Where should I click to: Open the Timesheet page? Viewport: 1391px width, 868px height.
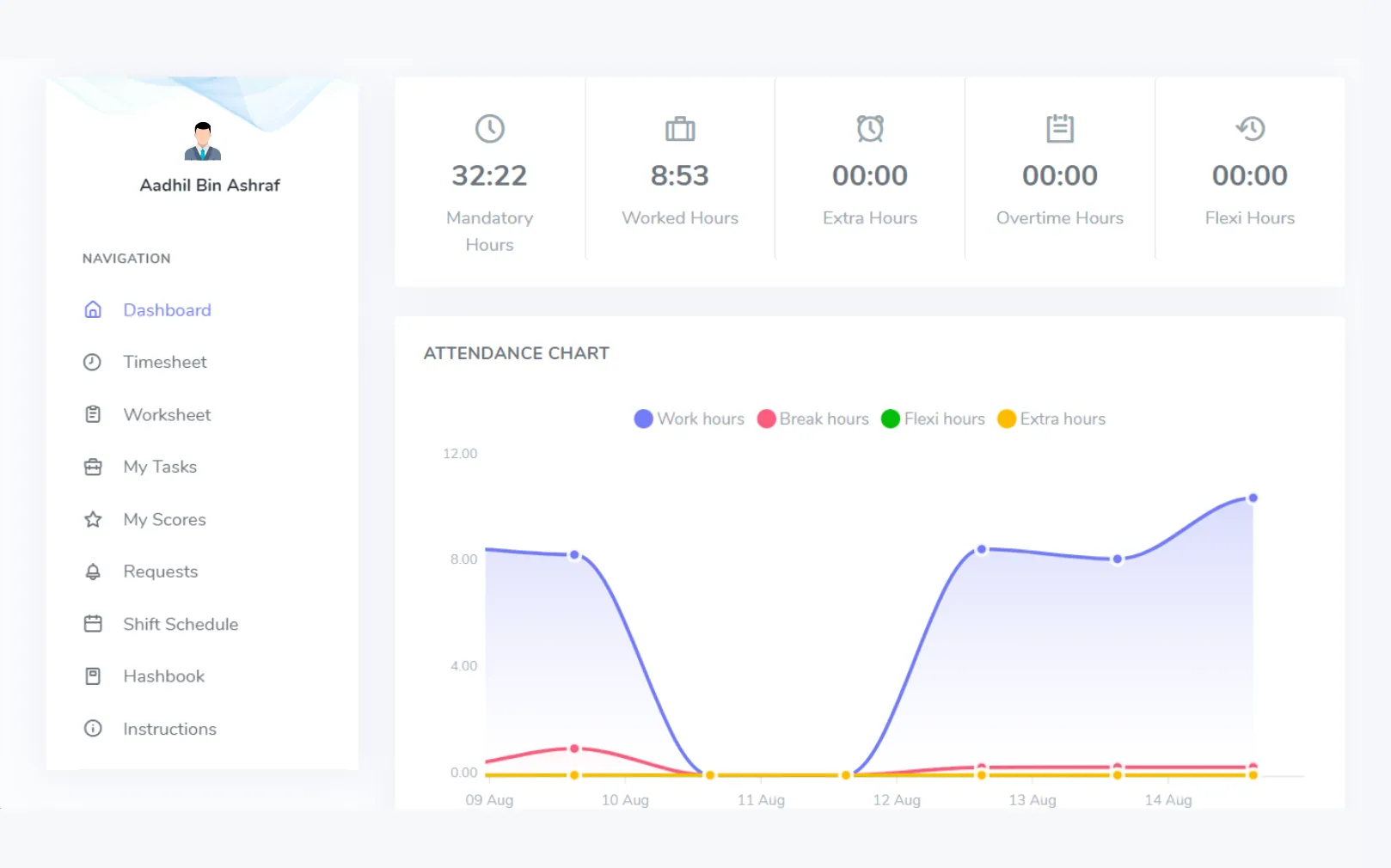165,362
